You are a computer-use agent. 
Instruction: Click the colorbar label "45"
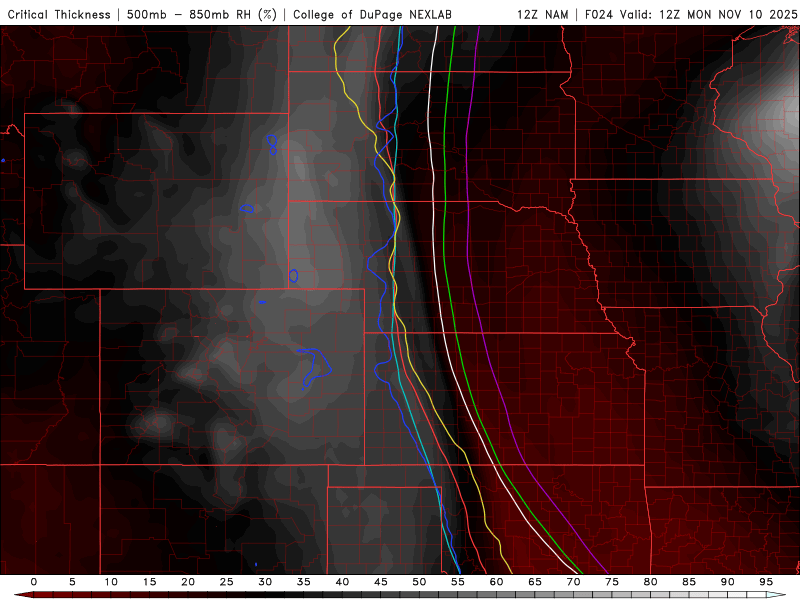(381, 582)
